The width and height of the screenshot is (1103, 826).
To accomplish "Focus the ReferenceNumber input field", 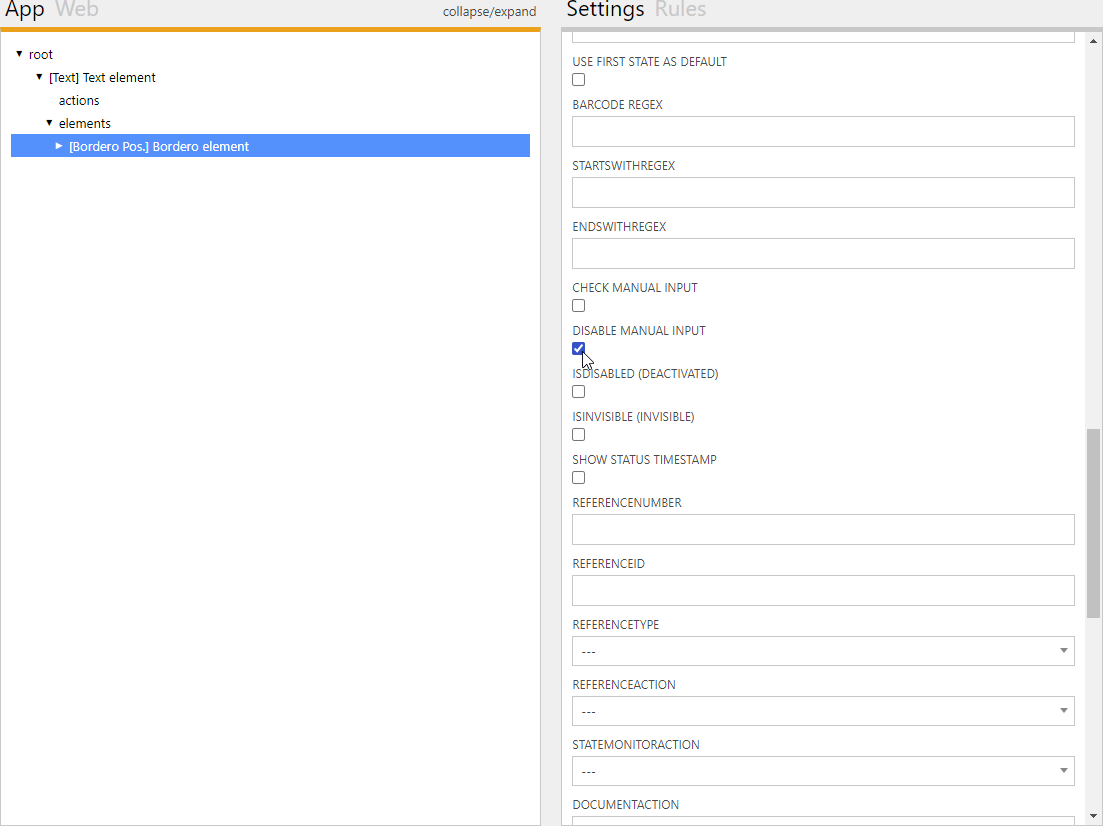I will click(x=823, y=530).
